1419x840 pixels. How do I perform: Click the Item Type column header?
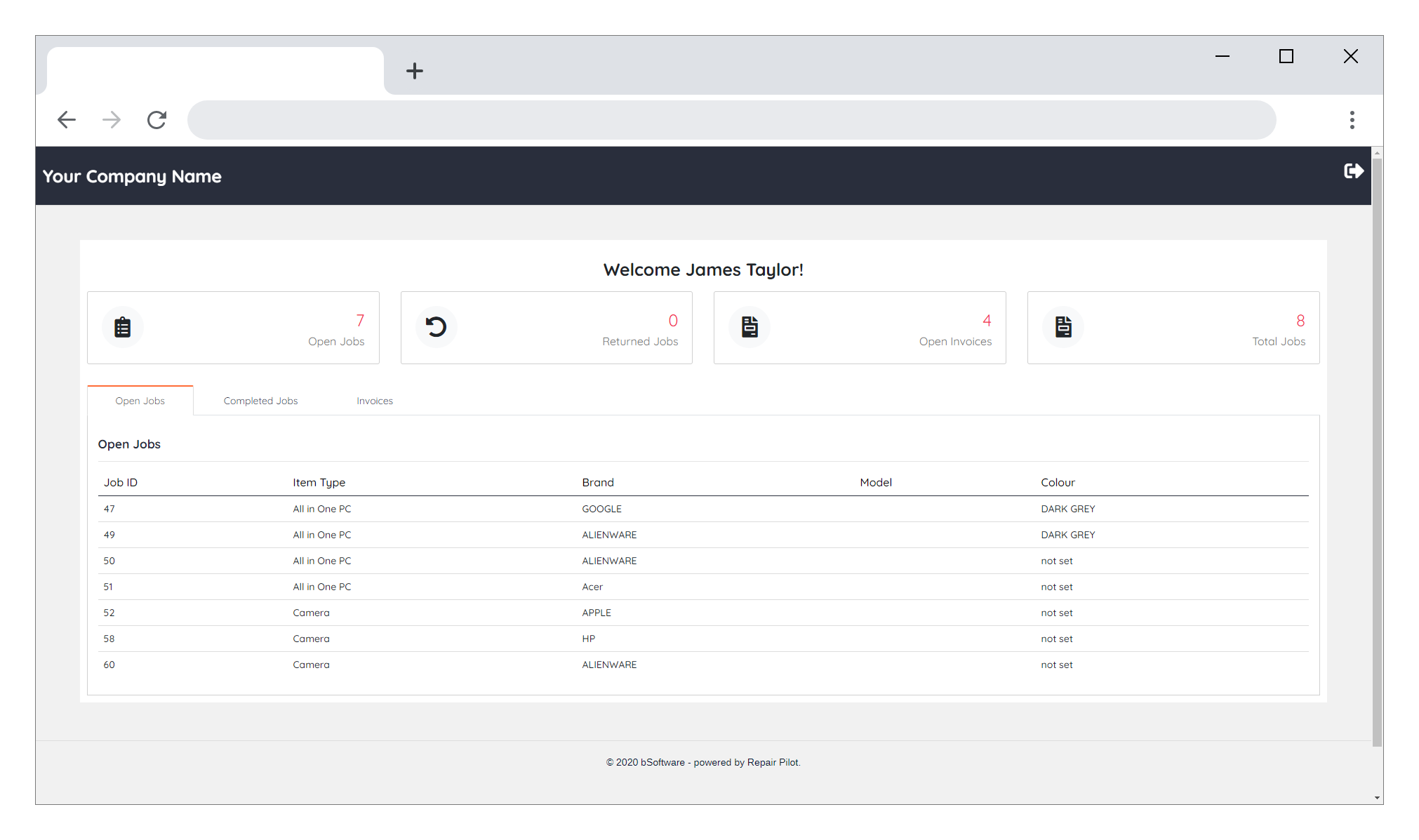(x=319, y=482)
